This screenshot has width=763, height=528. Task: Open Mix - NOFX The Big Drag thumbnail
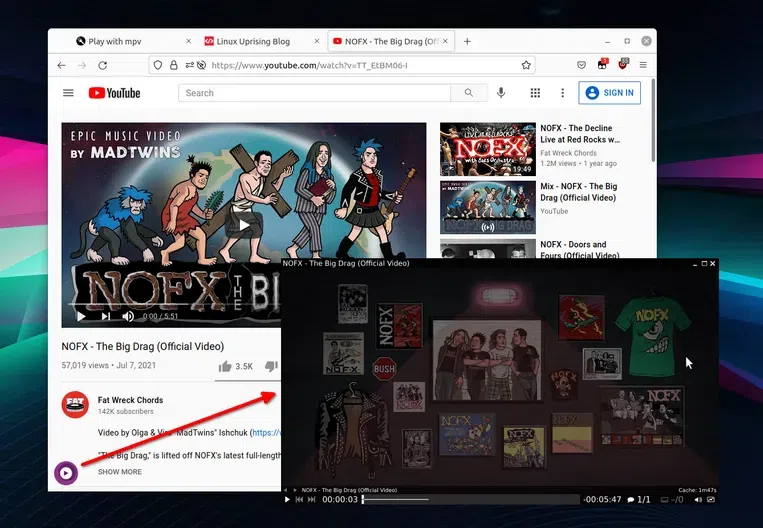tap(488, 208)
